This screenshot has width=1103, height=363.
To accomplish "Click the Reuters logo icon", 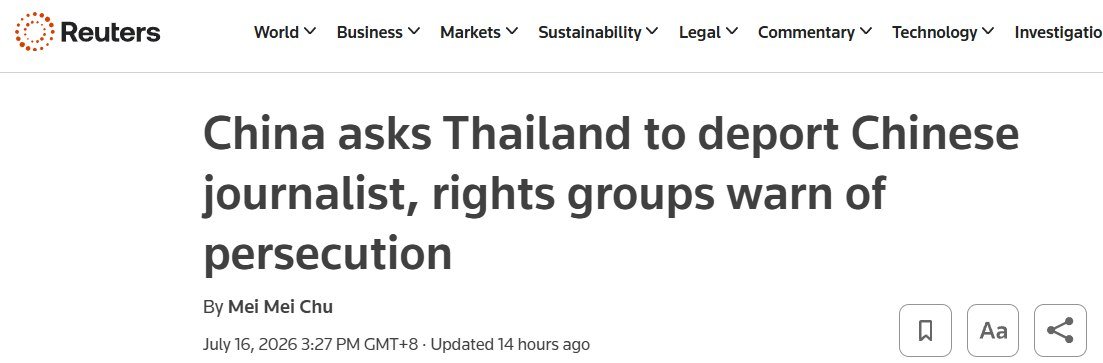I will [34, 32].
